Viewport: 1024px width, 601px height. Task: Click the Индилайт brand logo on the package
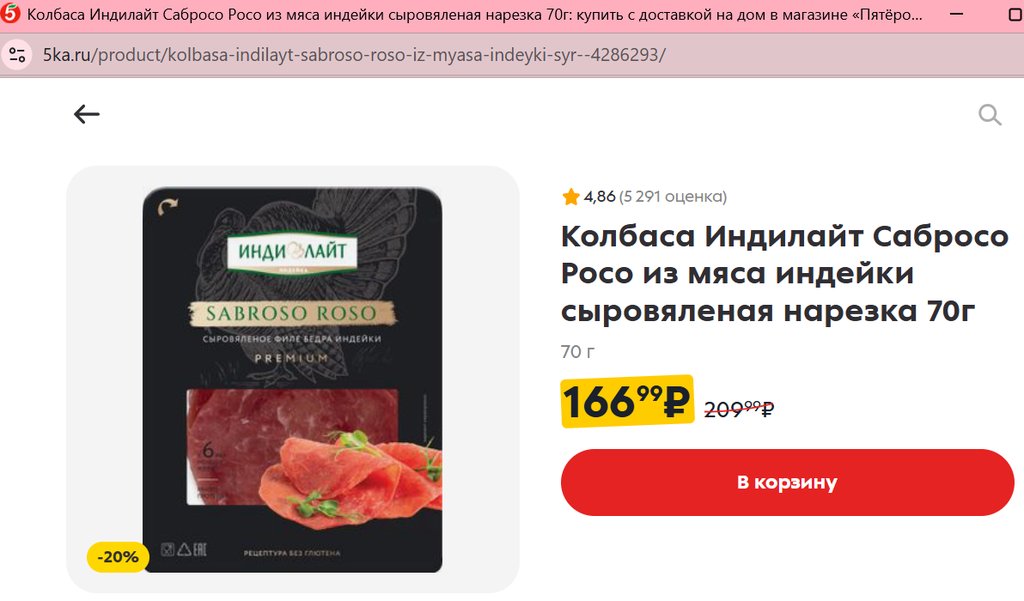tap(292, 252)
